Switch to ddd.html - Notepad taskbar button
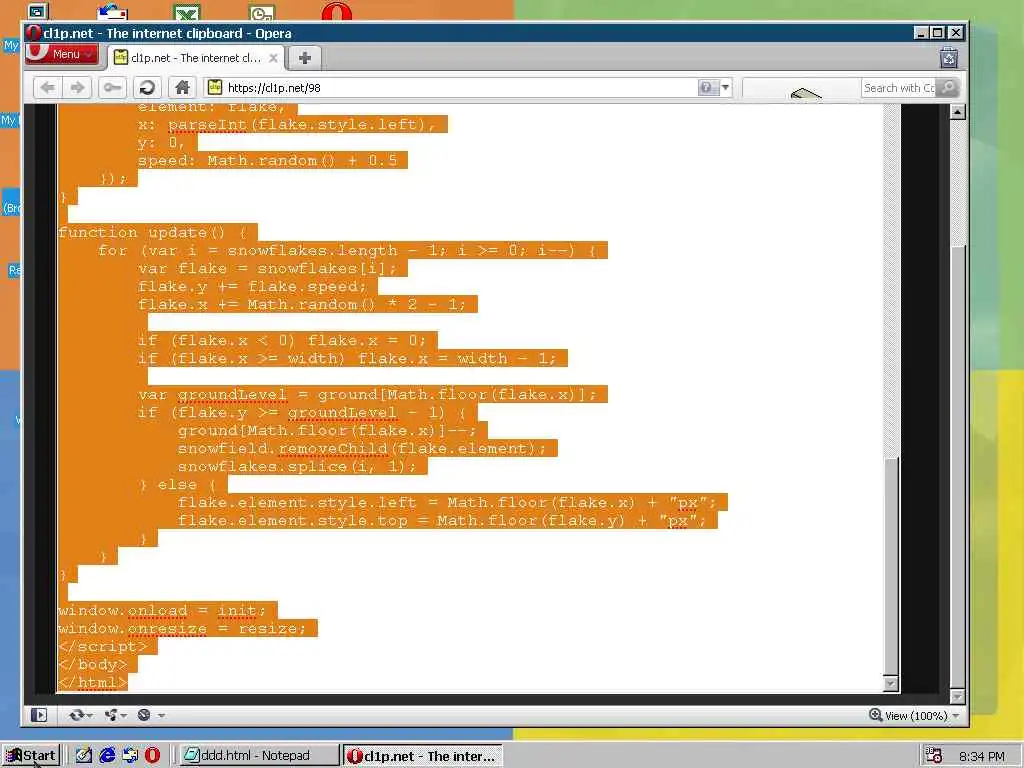This screenshot has height=768, width=1024. click(x=258, y=756)
